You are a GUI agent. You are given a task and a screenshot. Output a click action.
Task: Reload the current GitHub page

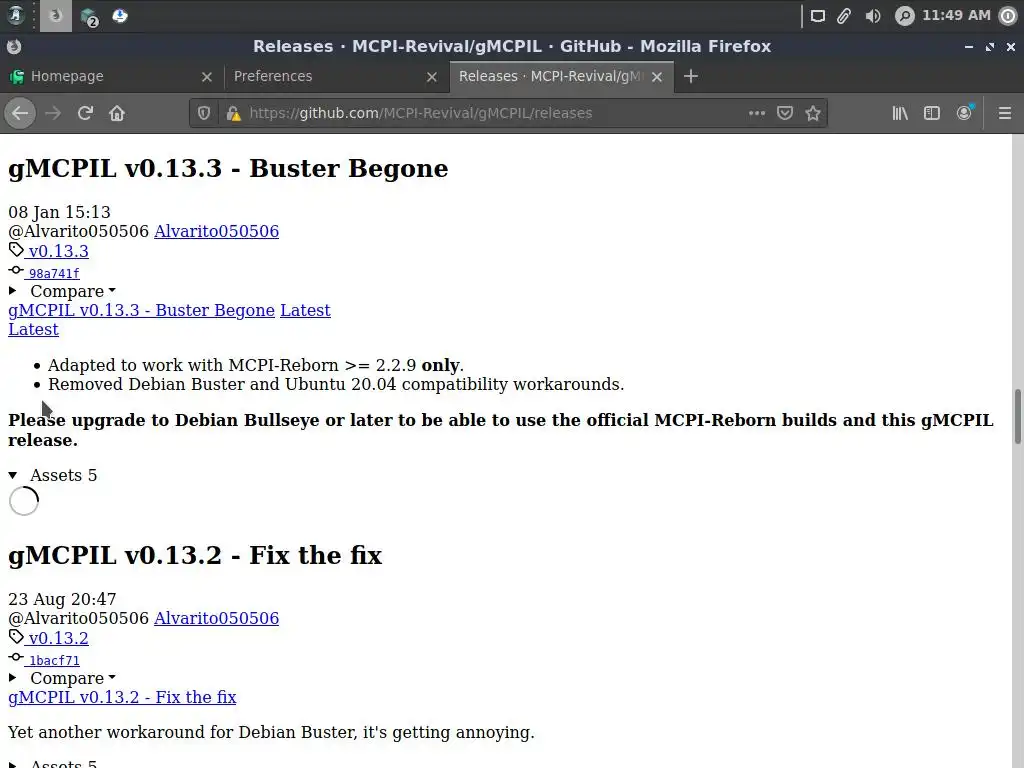coord(85,113)
